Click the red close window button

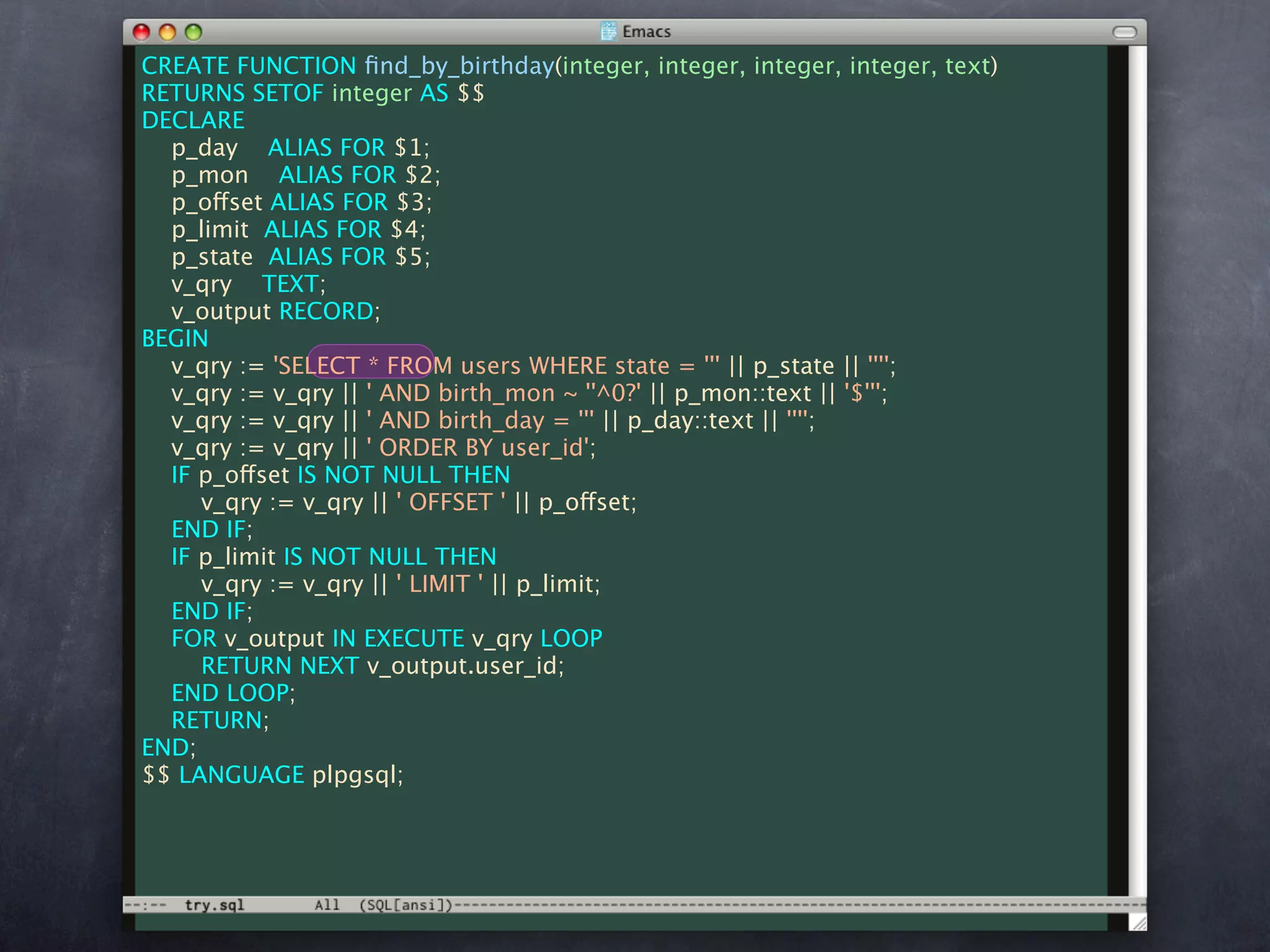tap(141, 32)
